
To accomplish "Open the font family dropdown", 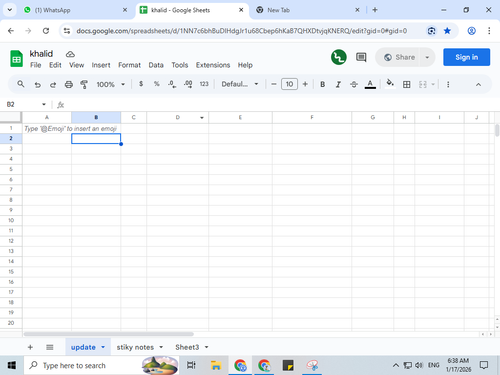I will click(240, 84).
